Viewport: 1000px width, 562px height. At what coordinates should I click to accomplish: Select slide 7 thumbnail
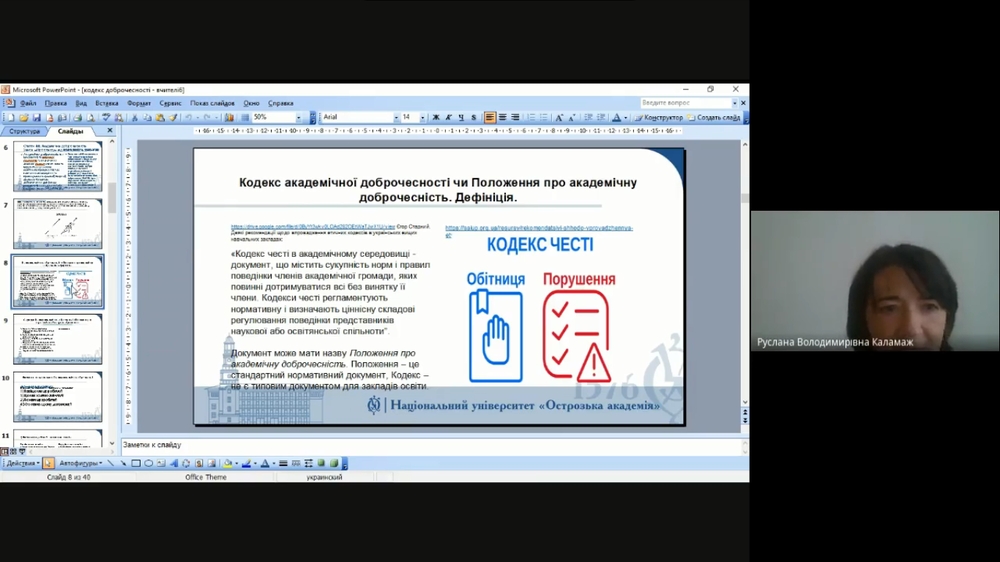pos(57,223)
